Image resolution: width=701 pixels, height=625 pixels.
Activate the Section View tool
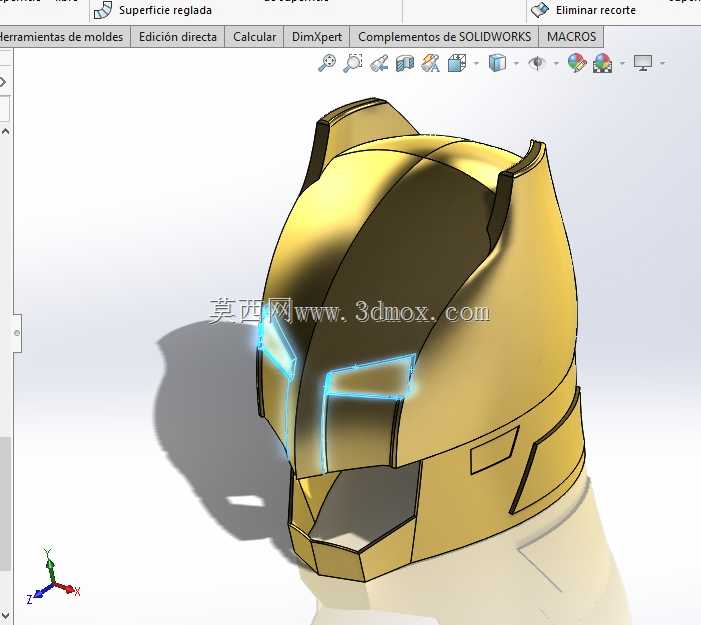click(405, 63)
